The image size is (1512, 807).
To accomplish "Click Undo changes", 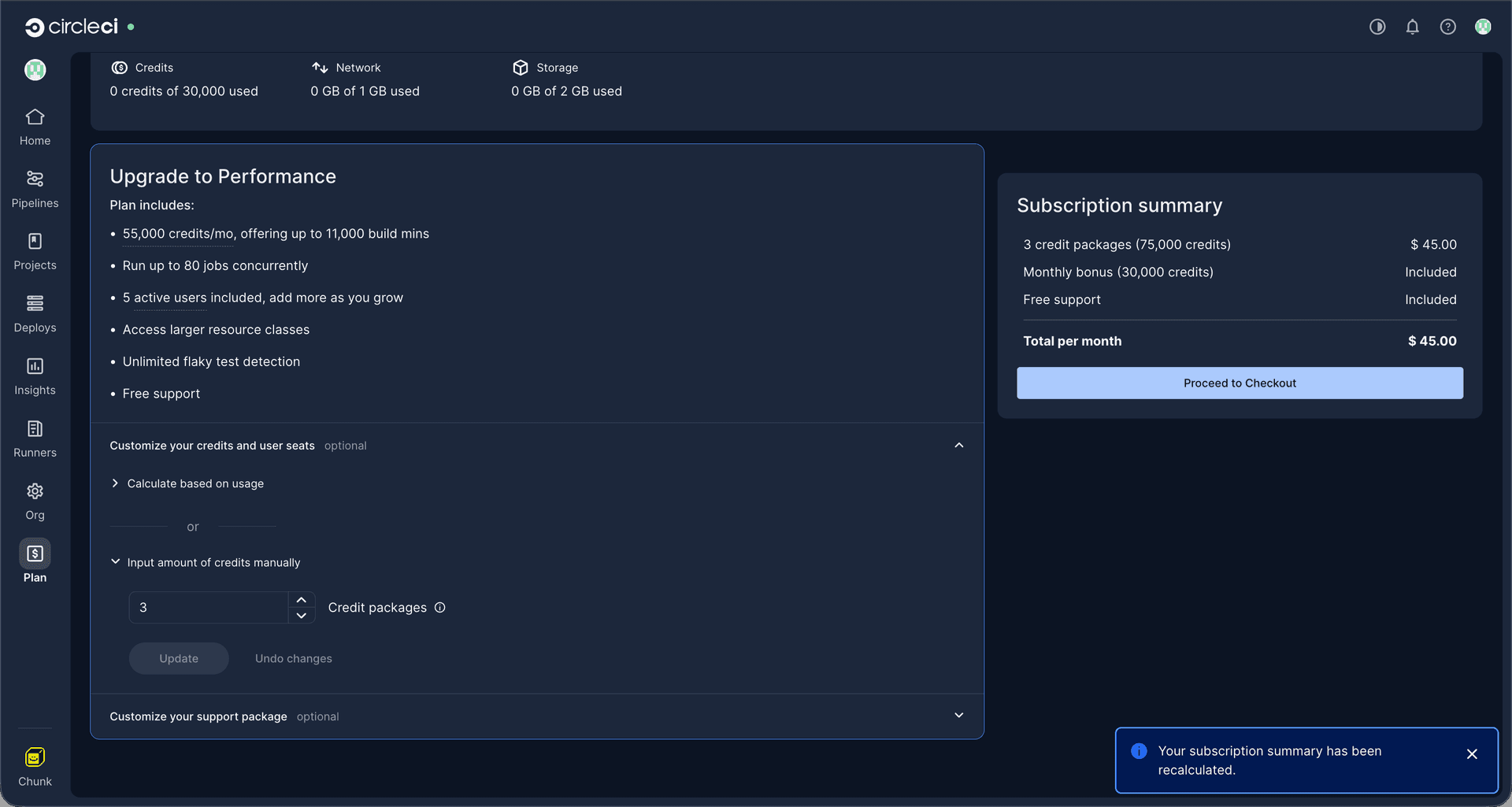I will coord(293,659).
